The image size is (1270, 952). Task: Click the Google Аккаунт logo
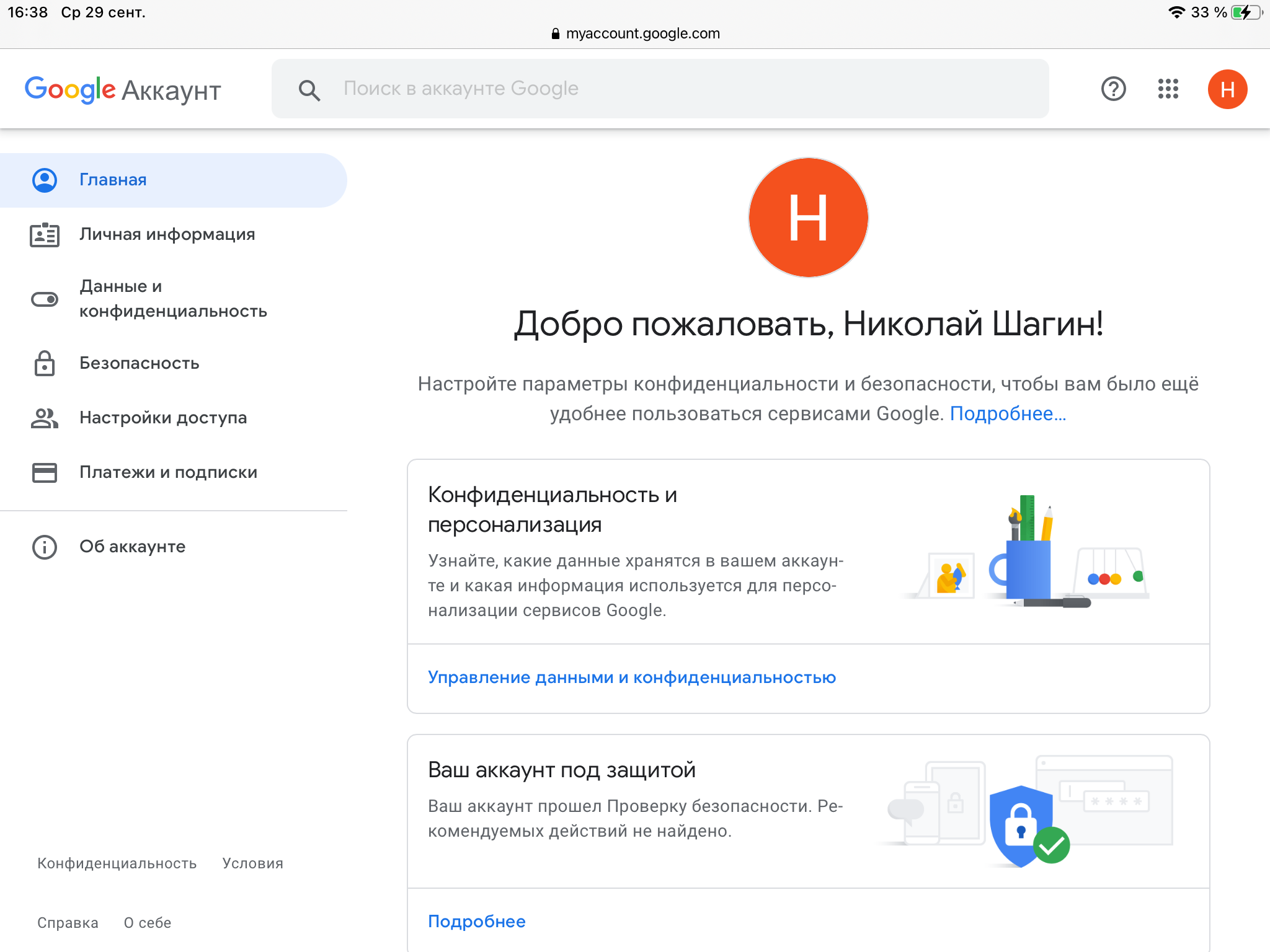click(x=123, y=90)
